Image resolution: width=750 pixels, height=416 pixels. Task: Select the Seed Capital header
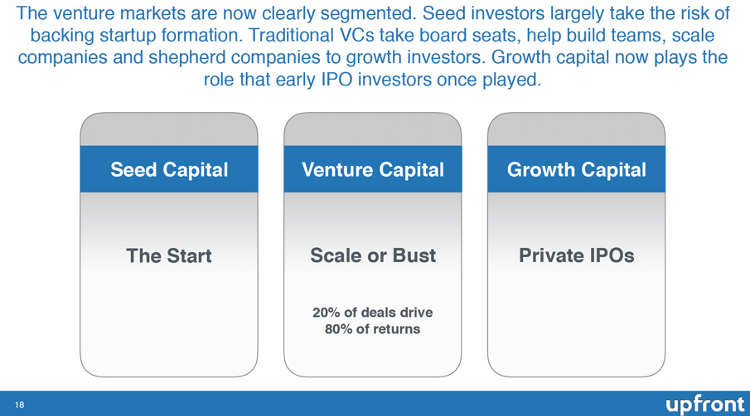tap(169, 169)
